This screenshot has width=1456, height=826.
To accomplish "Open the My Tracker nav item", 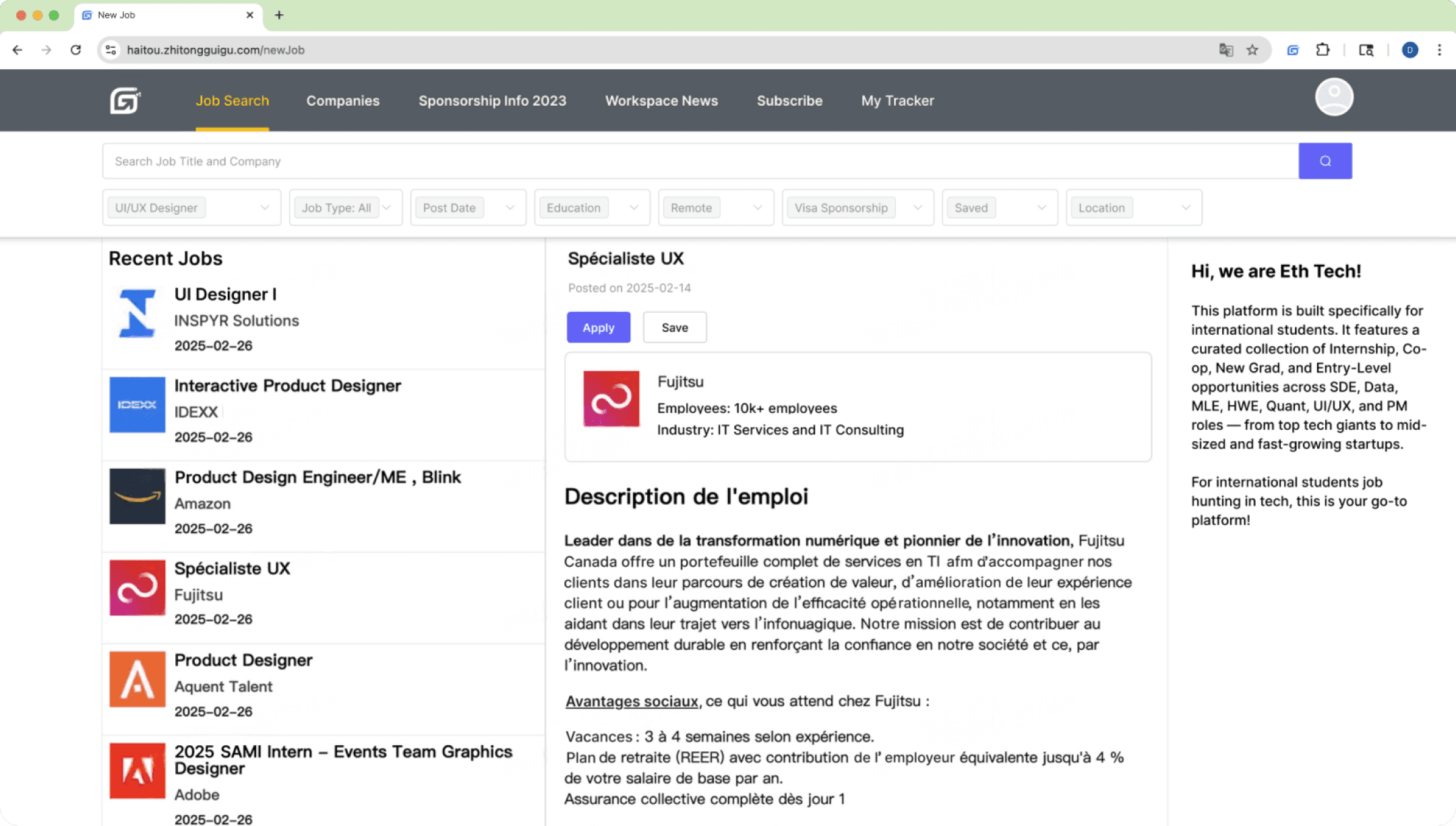I will [897, 100].
